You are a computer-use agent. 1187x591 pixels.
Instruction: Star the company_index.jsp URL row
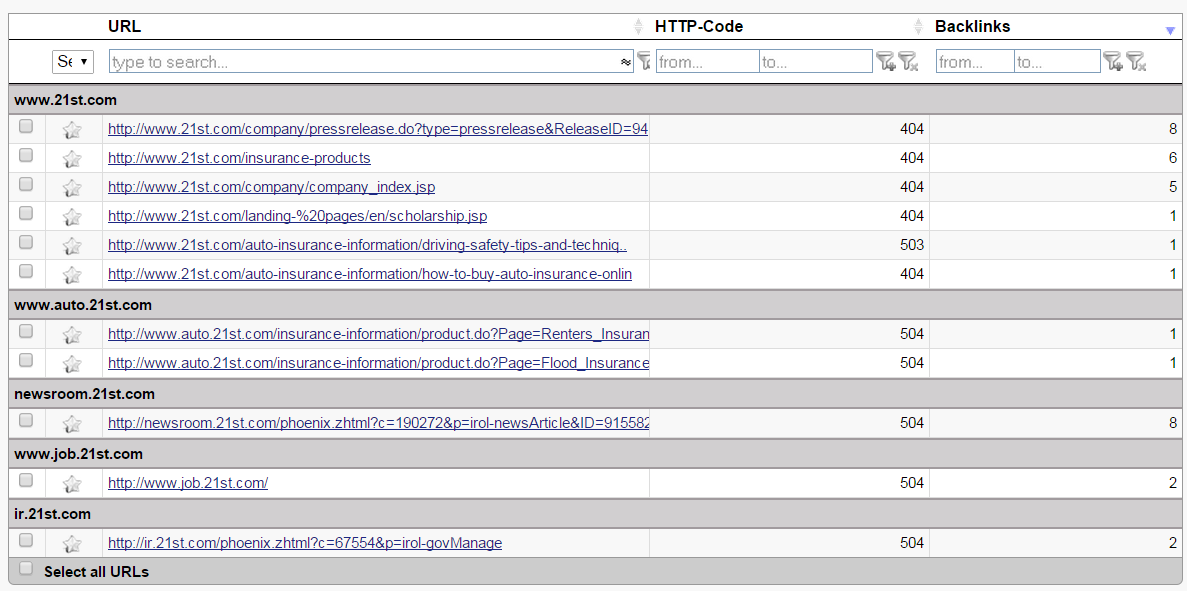tap(72, 187)
